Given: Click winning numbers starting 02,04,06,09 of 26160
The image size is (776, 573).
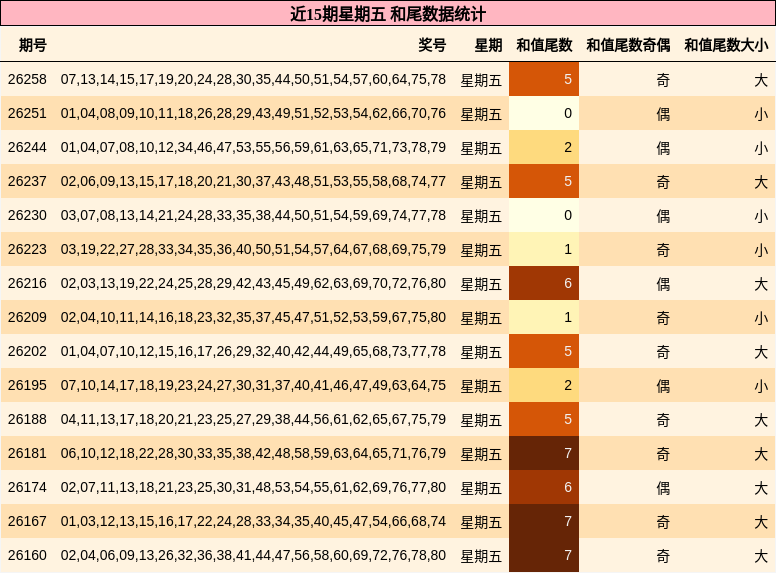Looking at the screenshot, I should [253, 555].
